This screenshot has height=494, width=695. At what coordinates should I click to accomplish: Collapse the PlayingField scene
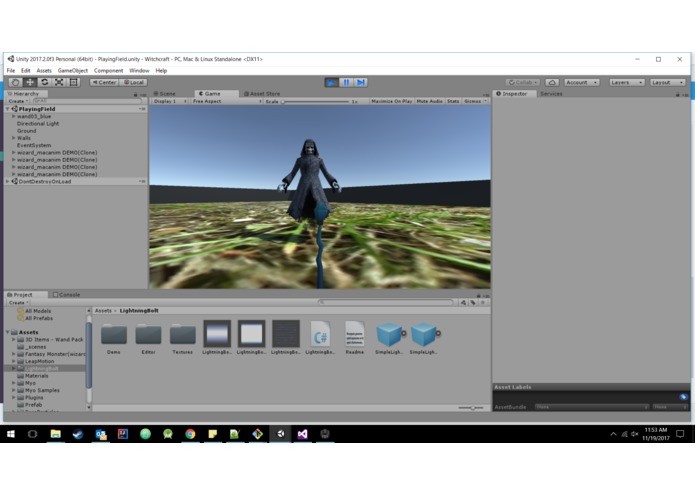8,109
